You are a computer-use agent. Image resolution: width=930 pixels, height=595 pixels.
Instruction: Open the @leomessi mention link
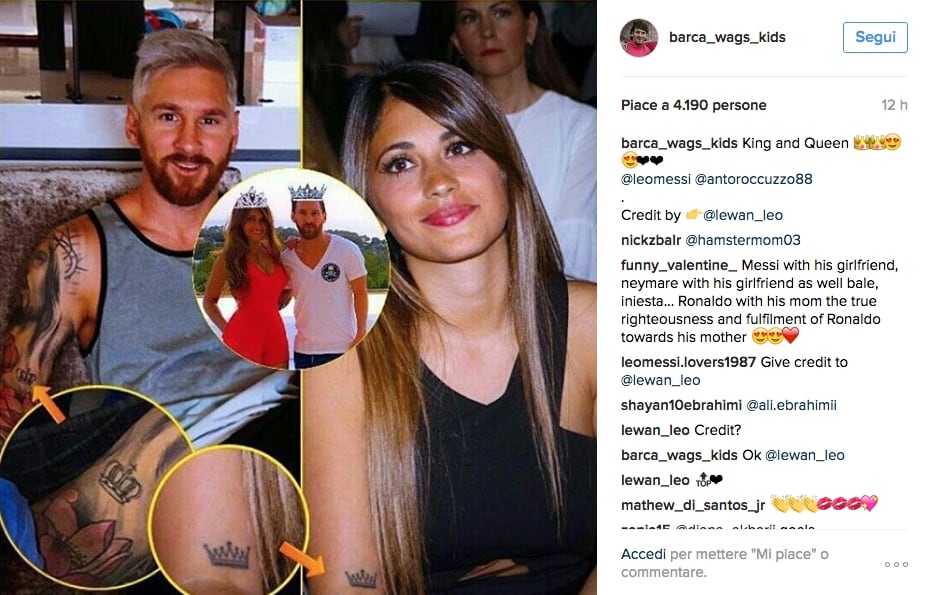(x=655, y=179)
